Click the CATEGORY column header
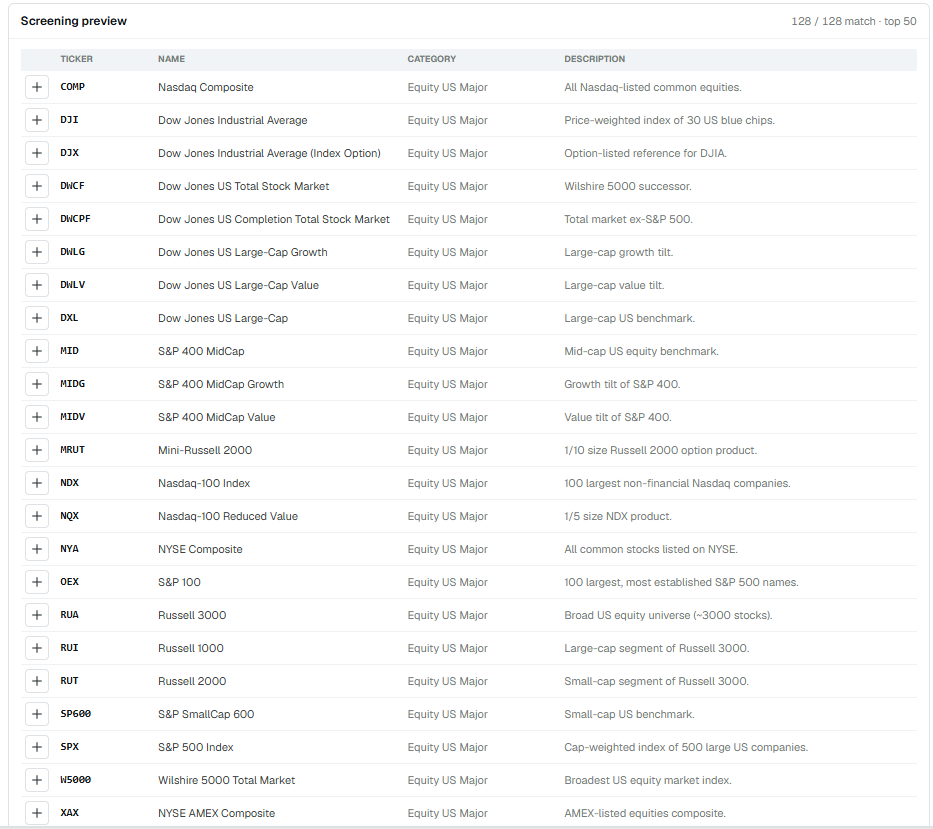The width and height of the screenshot is (933, 829). 431,59
